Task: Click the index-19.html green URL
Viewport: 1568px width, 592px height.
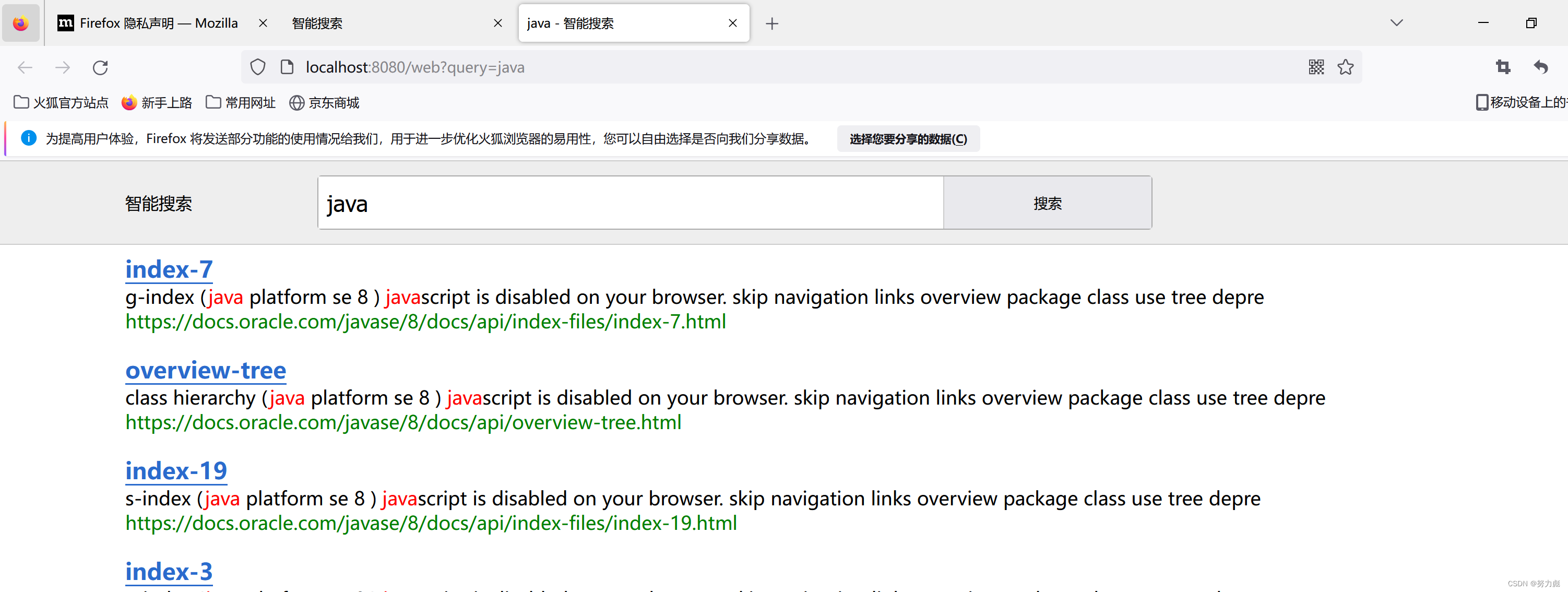Action: 431,523
